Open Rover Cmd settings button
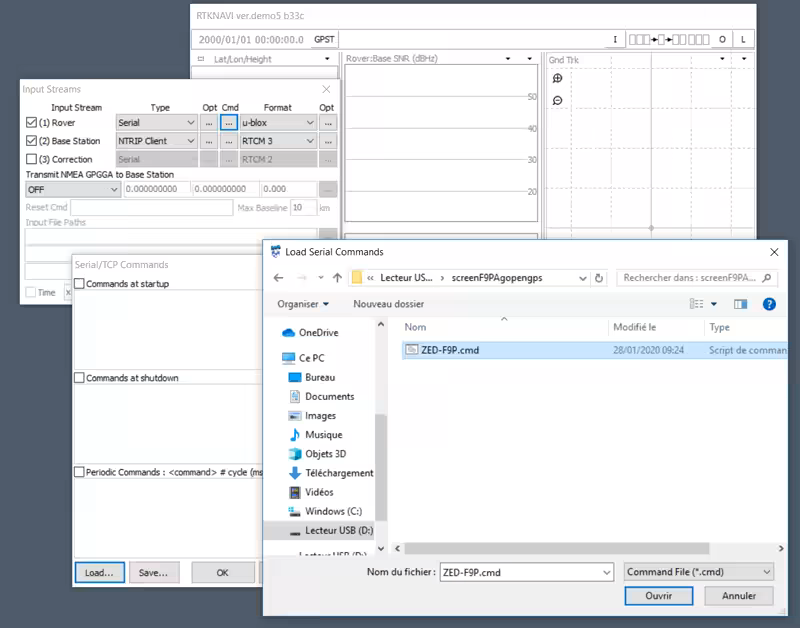The image size is (800, 628). pos(229,123)
